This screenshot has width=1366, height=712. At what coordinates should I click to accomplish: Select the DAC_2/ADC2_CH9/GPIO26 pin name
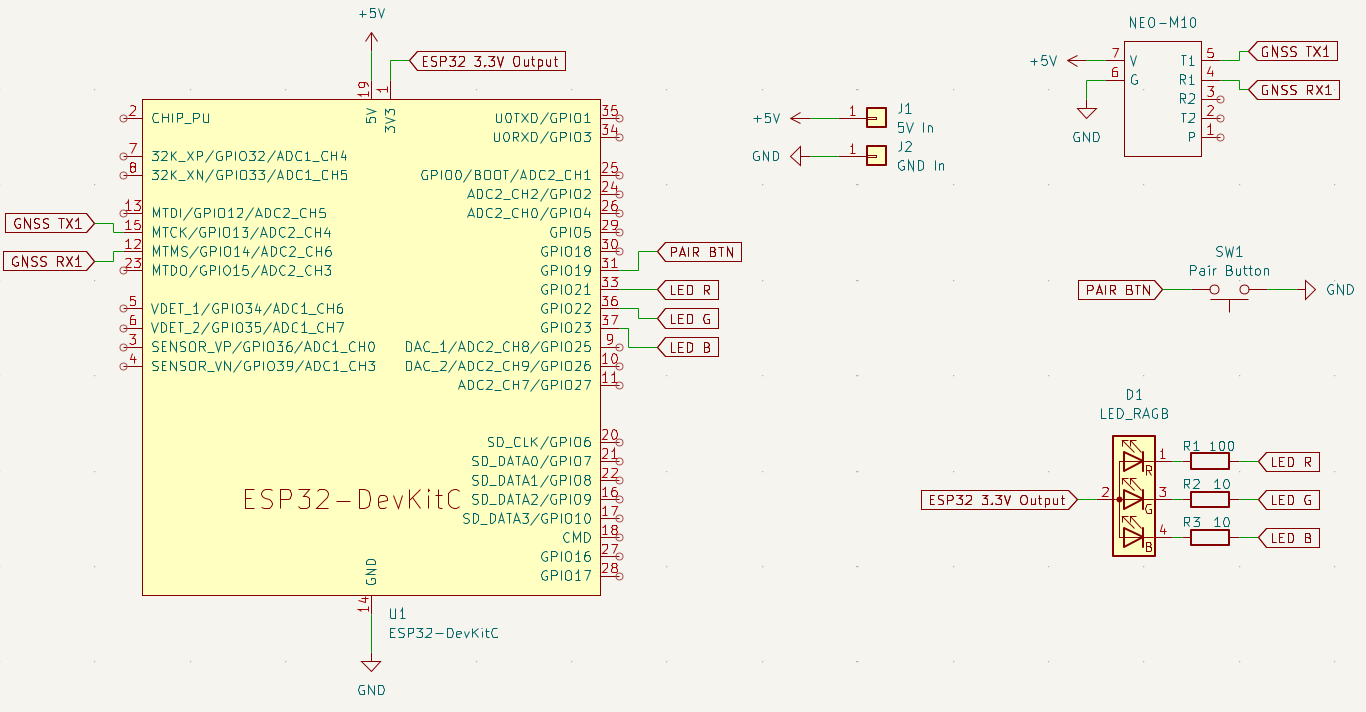tap(498, 366)
